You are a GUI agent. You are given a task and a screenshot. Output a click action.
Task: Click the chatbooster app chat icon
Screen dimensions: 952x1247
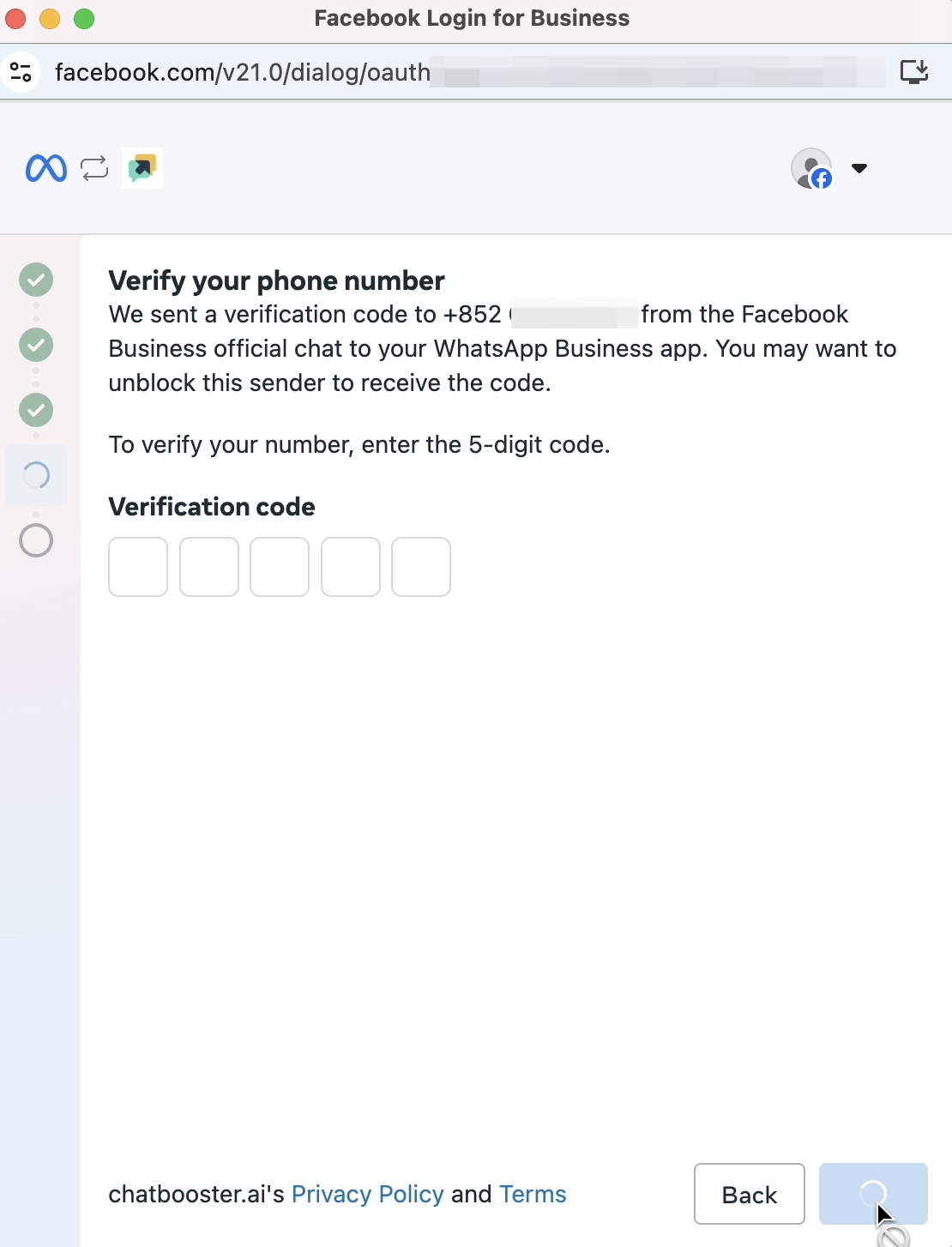tap(142, 168)
